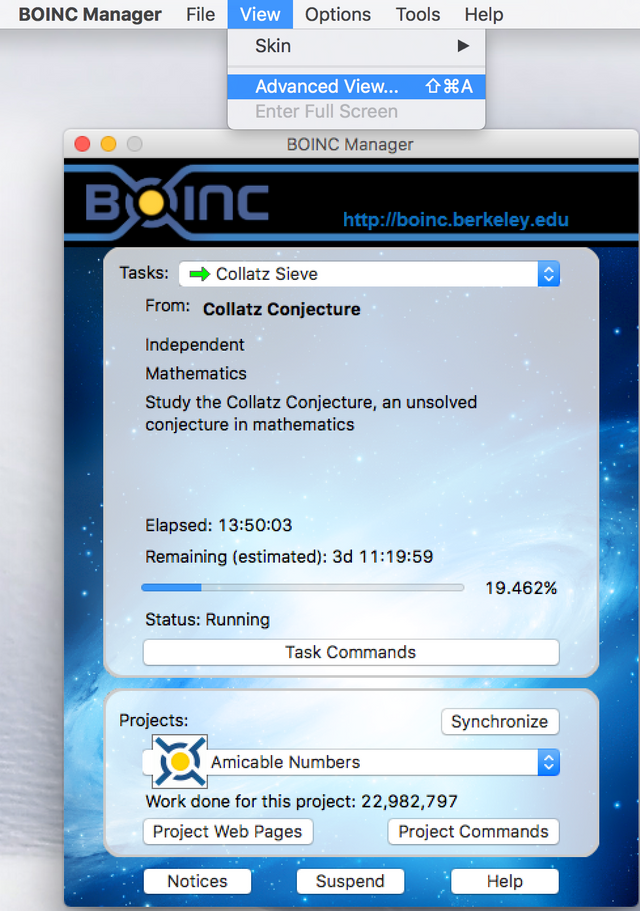Open the Options menu

(x=337, y=14)
